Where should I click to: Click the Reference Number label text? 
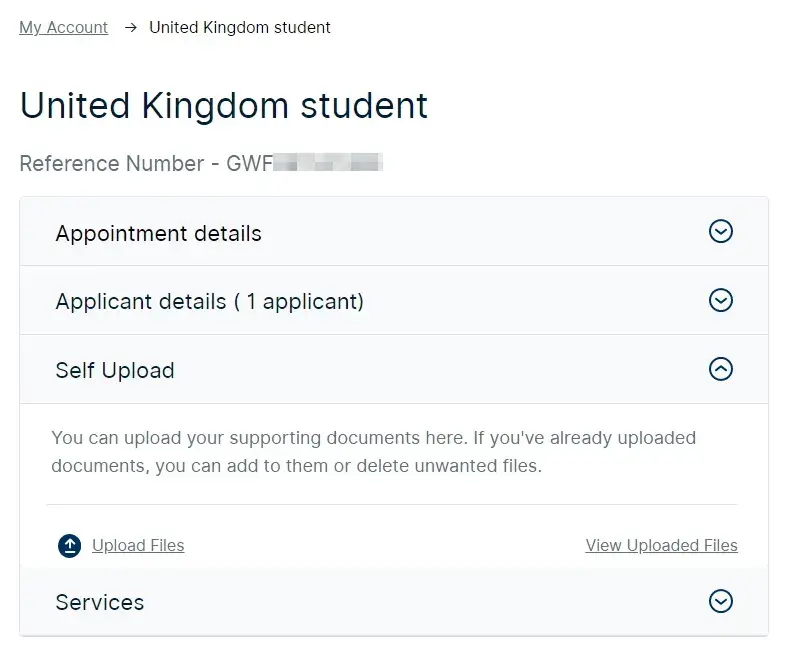tap(112, 163)
